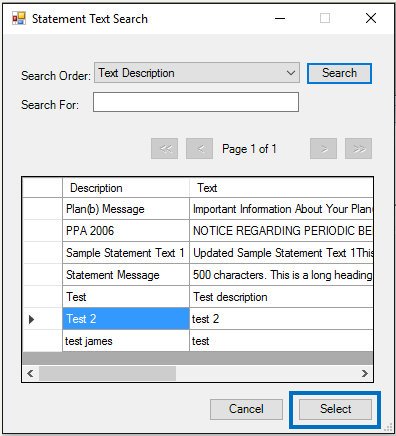Click the Text column header
Screen dimensions: 396x436
coord(281,188)
